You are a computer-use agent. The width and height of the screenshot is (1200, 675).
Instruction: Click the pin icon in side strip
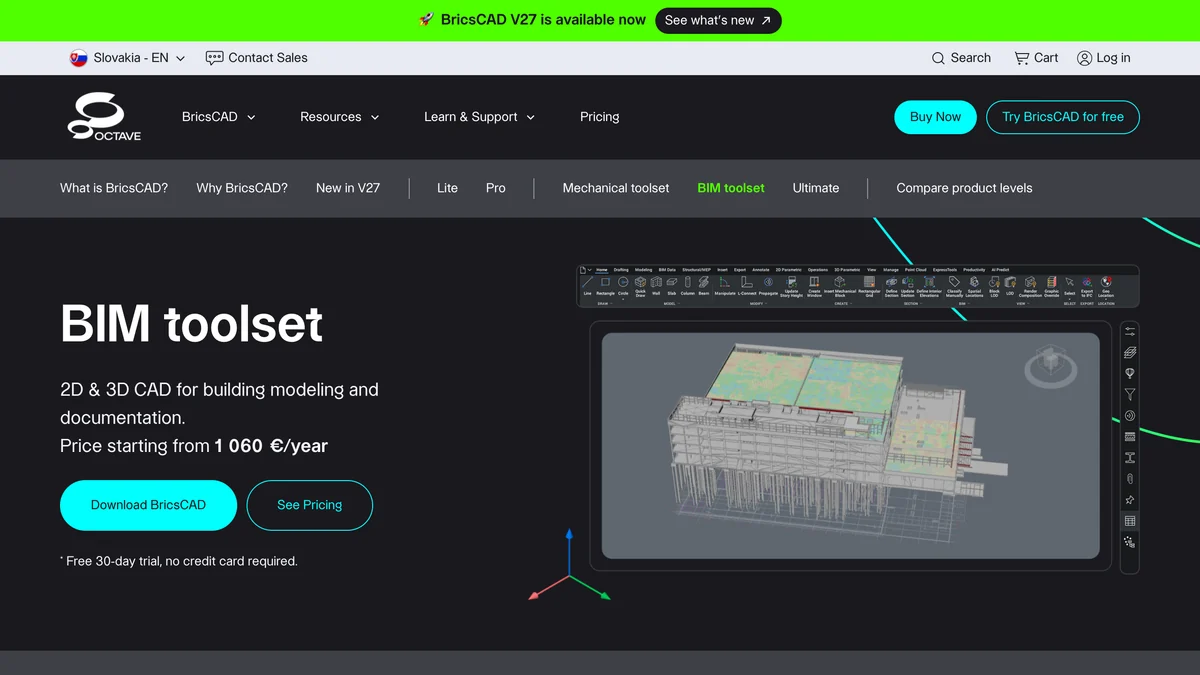point(1130,500)
